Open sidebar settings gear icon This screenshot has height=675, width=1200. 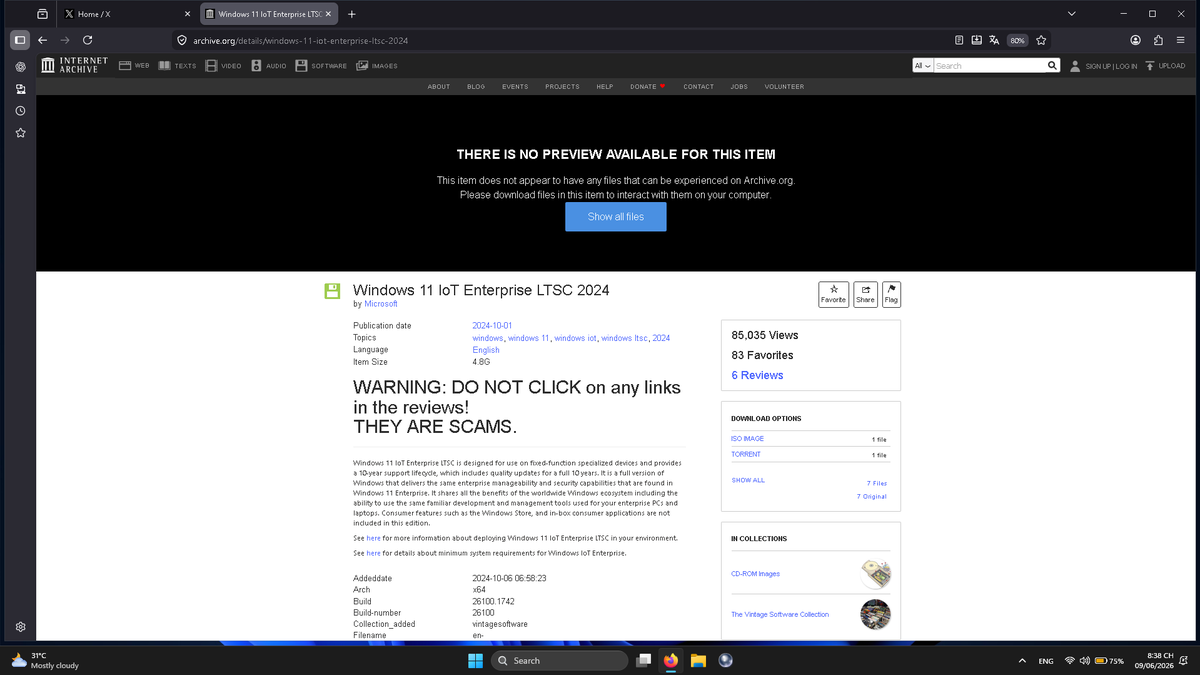20,627
